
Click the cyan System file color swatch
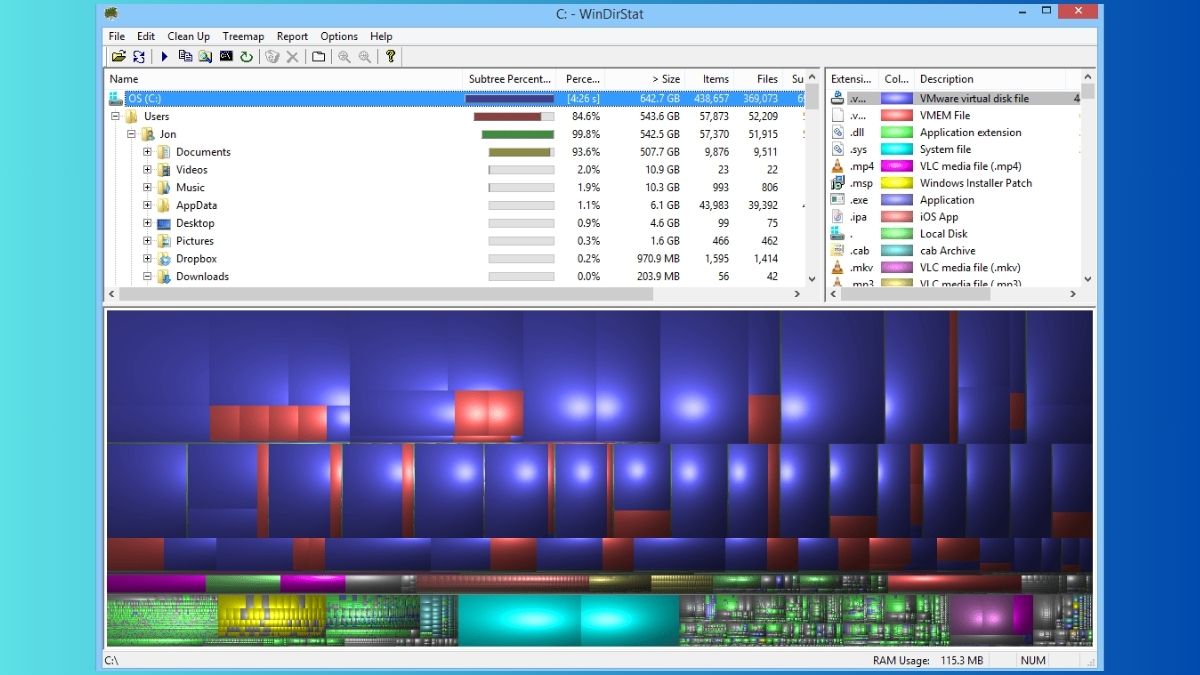pos(897,149)
